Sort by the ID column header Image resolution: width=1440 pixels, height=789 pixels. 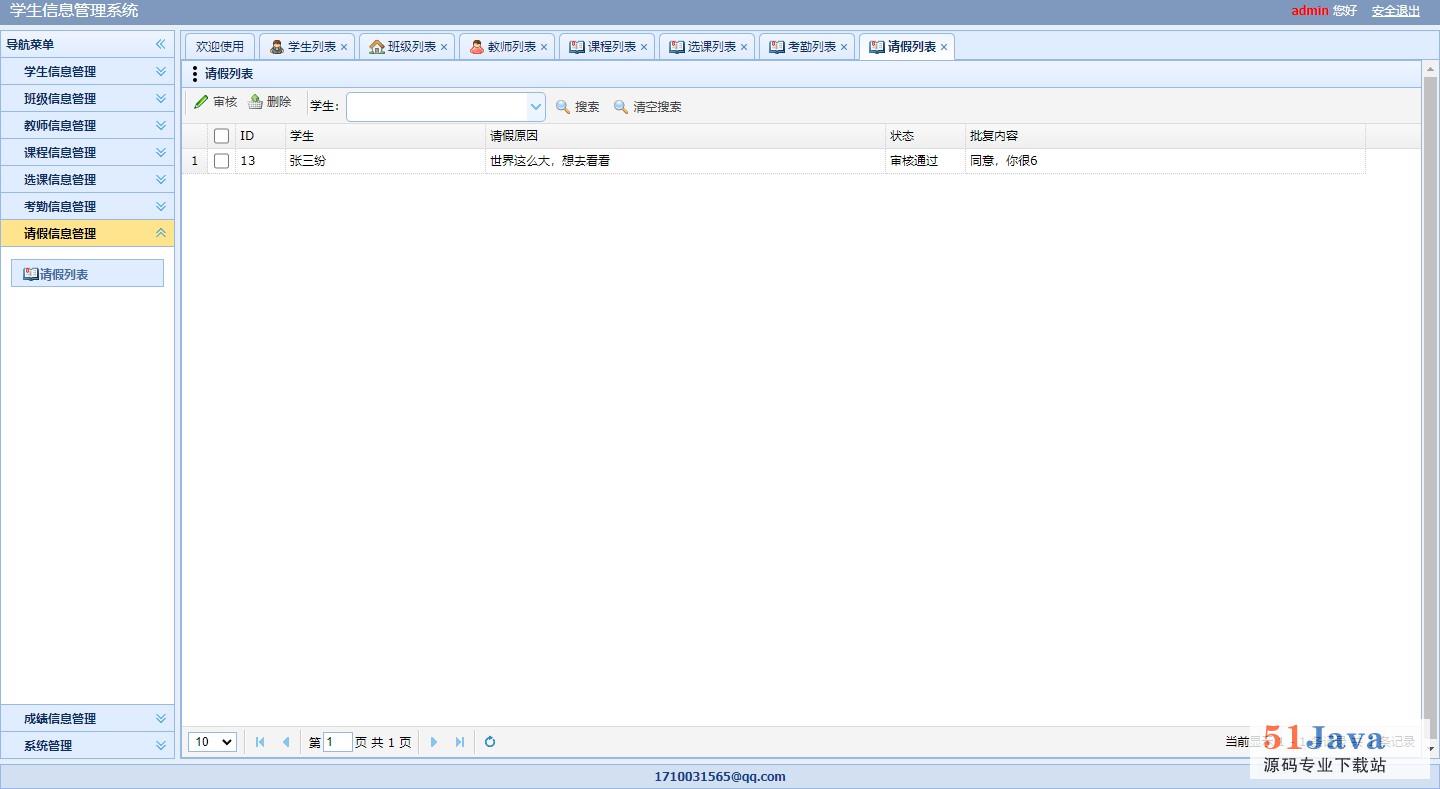pos(260,136)
